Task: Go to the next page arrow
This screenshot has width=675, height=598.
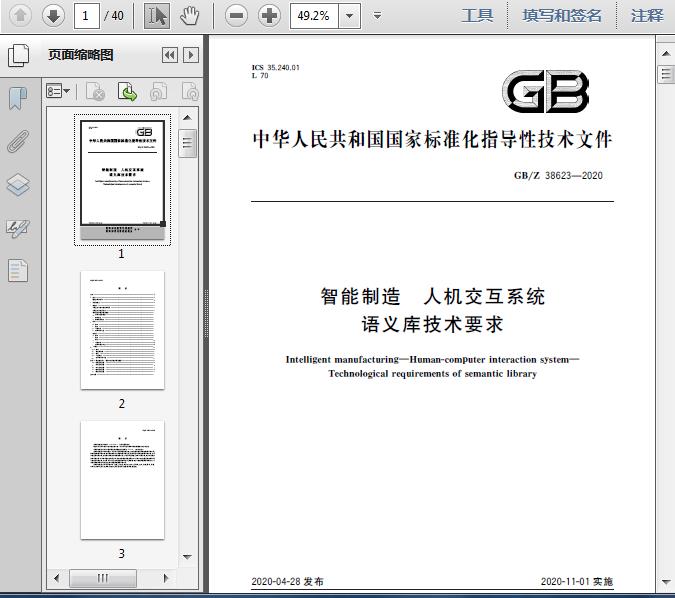Action: tap(53, 15)
